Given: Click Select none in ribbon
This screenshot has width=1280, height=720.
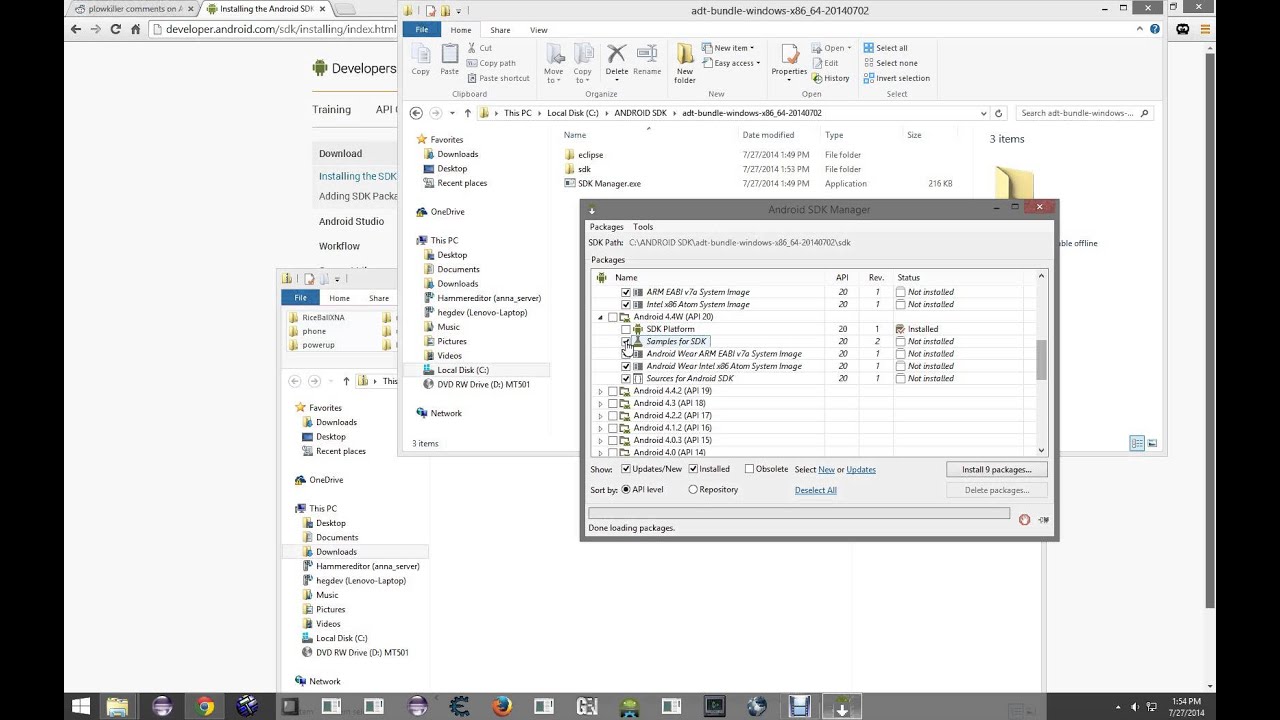Looking at the screenshot, I should (889, 63).
